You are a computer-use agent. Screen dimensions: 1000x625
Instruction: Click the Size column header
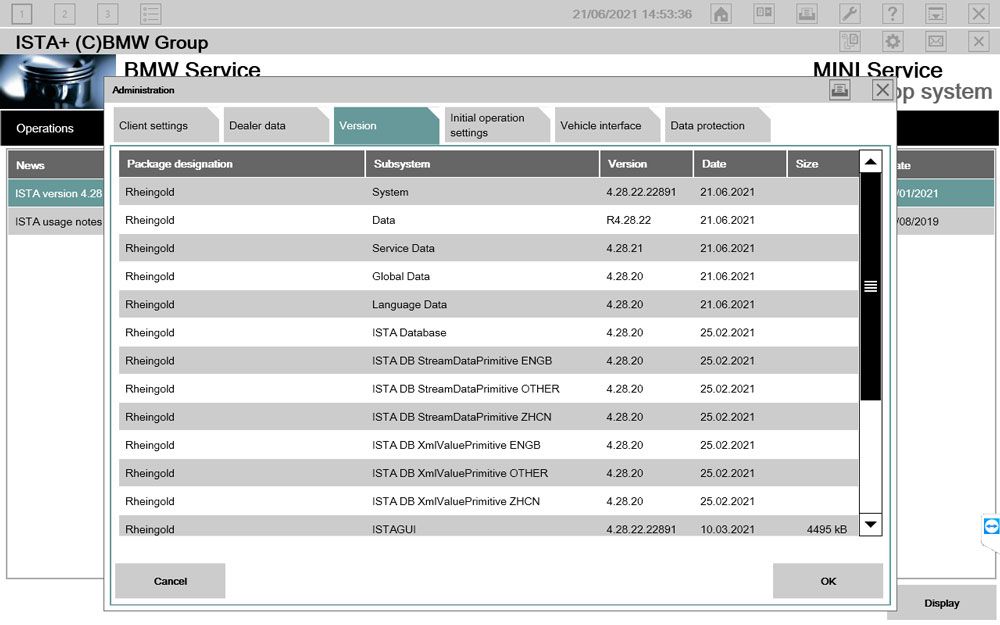click(x=823, y=164)
